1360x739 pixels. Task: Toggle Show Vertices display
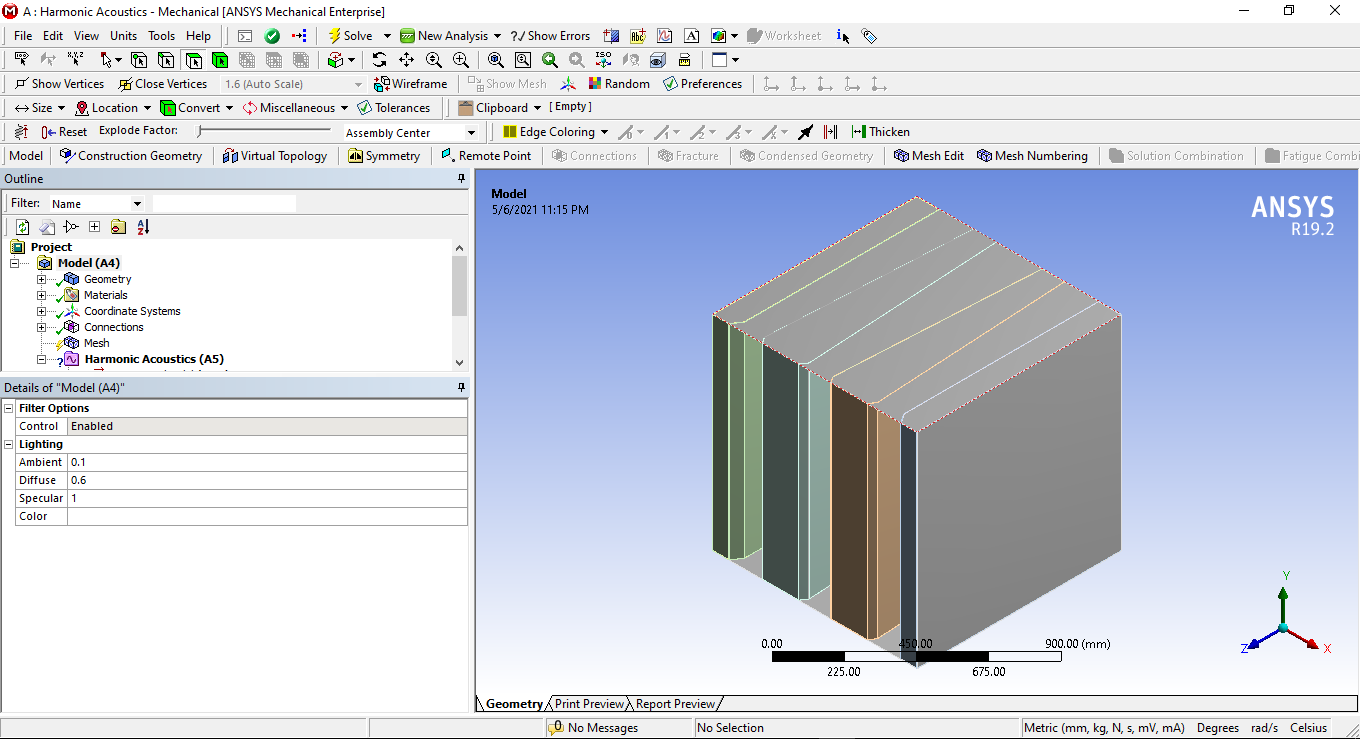tap(57, 84)
